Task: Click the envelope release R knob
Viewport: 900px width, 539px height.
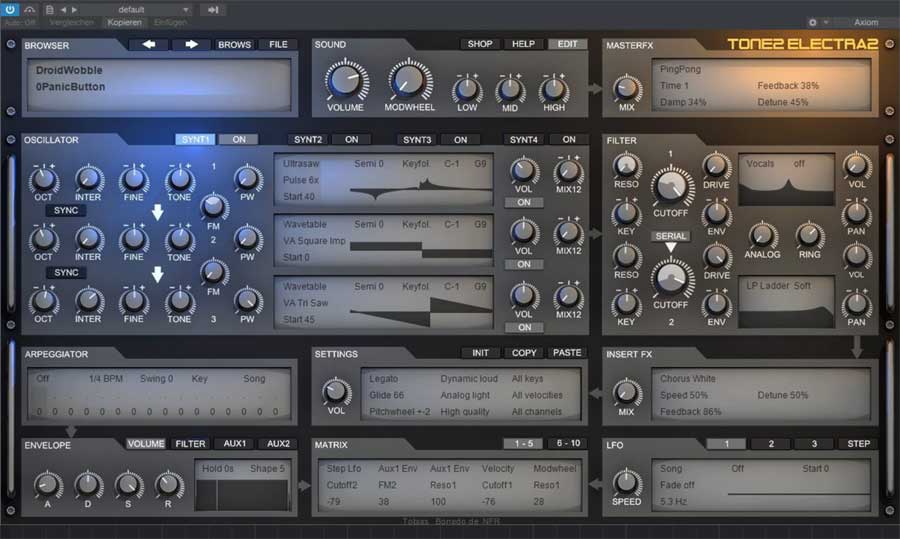Action: pos(168,484)
